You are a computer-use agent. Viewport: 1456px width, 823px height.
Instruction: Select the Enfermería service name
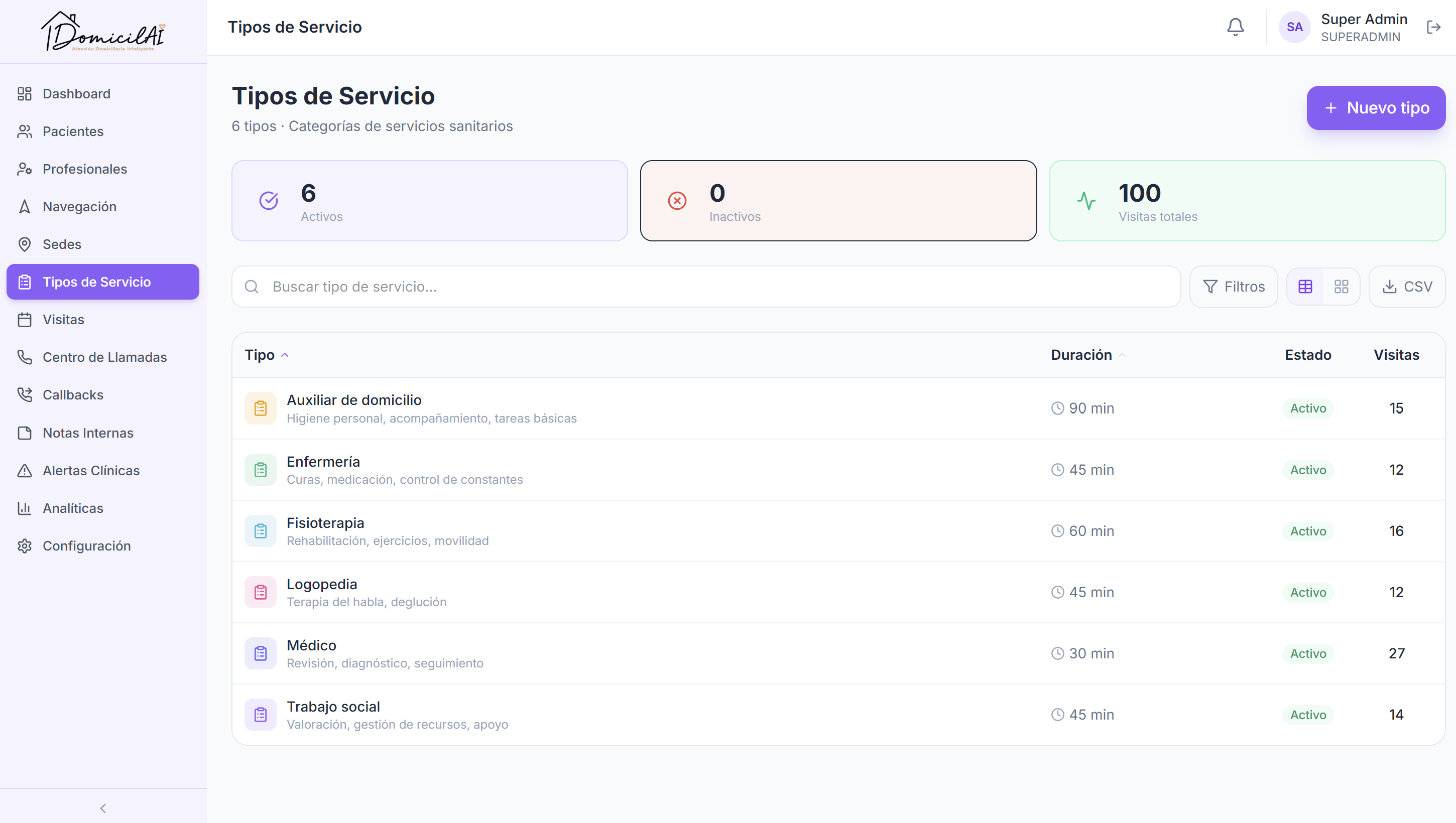[323, 462]
